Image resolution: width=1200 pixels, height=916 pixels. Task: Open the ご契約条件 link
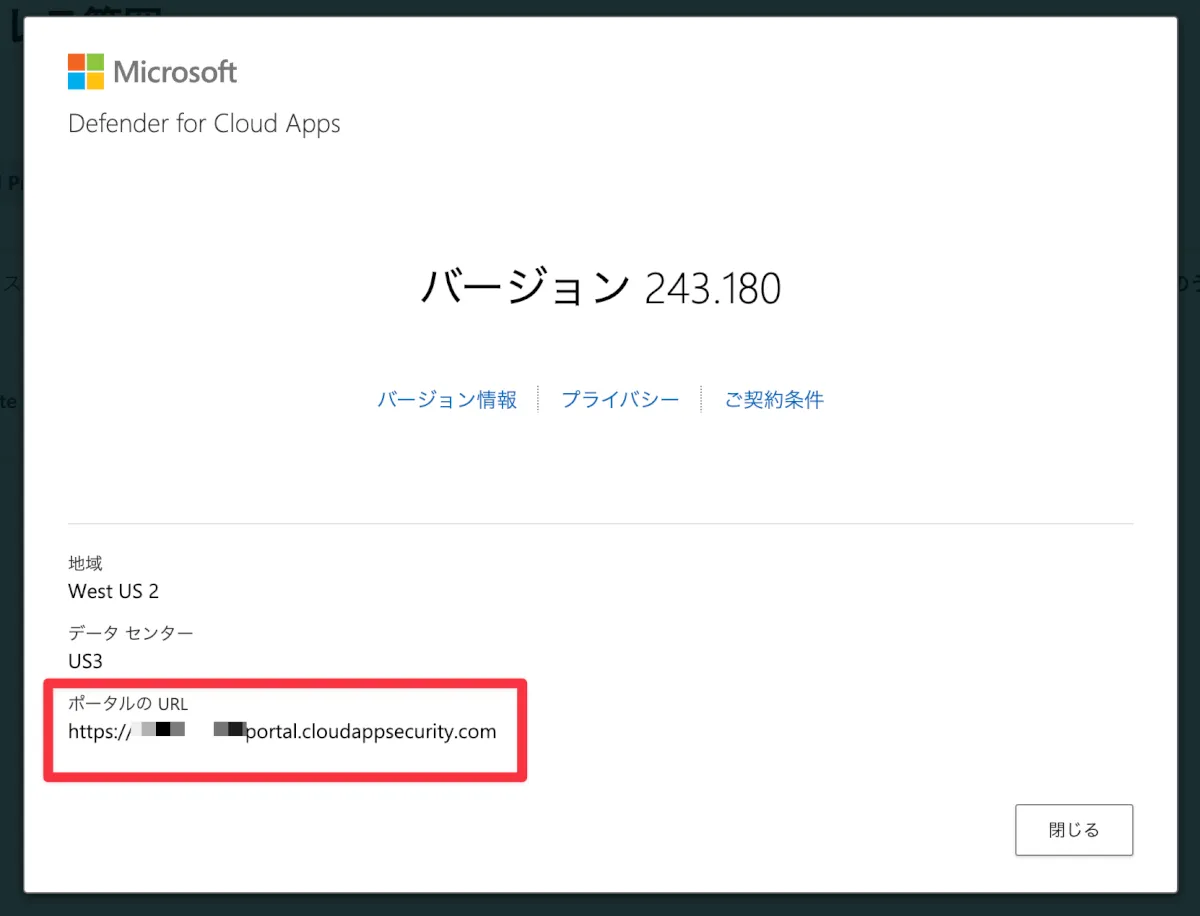[x=774, y=400]
